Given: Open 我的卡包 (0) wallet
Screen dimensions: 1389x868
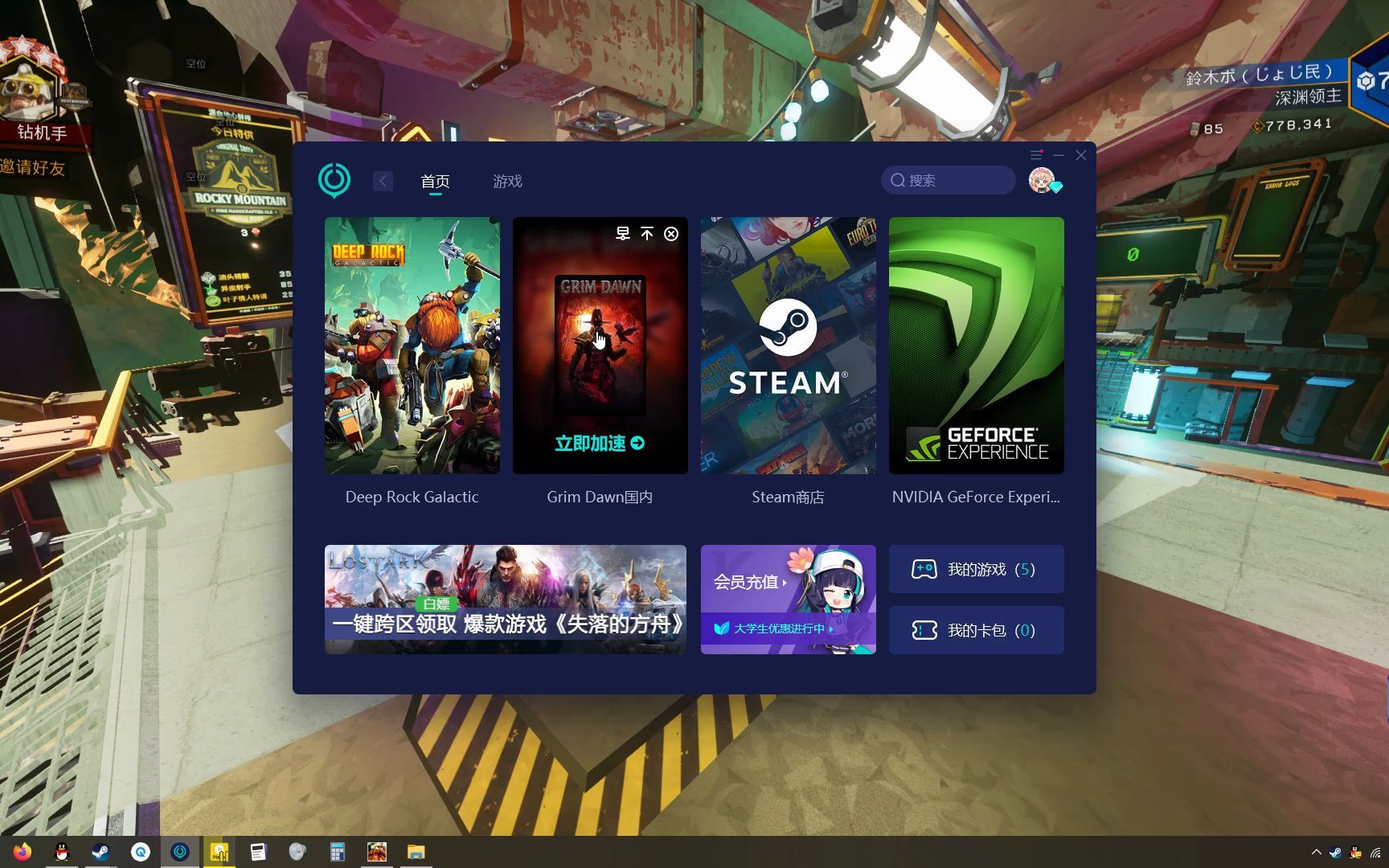Looking at the screenshot, I should (977, 630).
